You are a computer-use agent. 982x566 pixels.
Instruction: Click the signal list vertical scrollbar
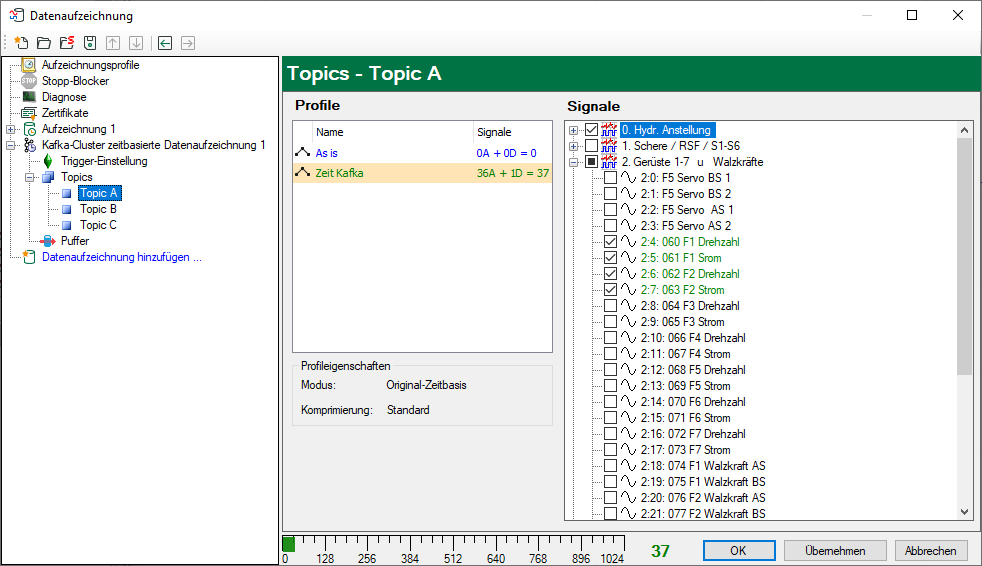[x=964, y=300]
